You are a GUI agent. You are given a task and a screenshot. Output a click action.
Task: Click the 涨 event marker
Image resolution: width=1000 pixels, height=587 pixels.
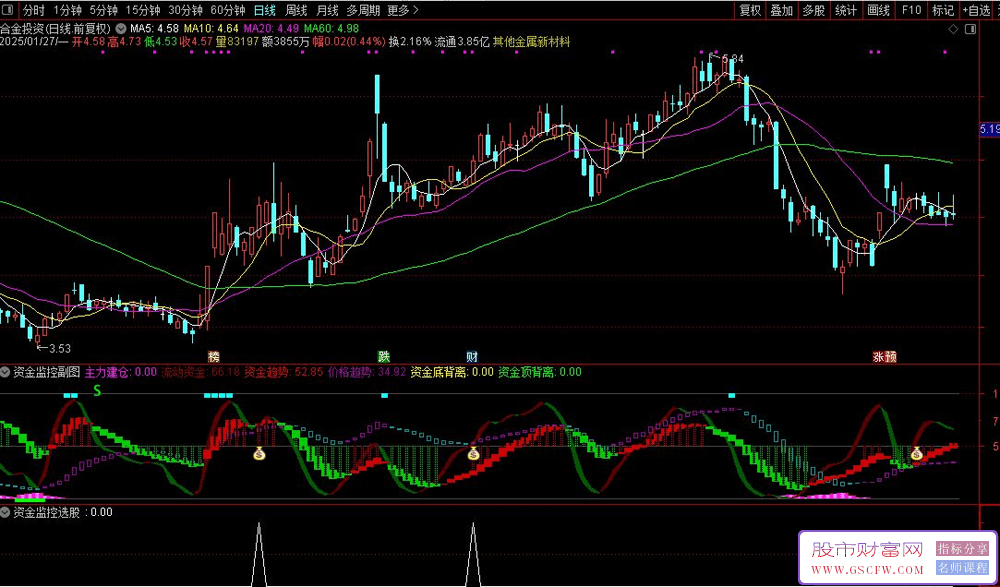click(x=878, y=357)
